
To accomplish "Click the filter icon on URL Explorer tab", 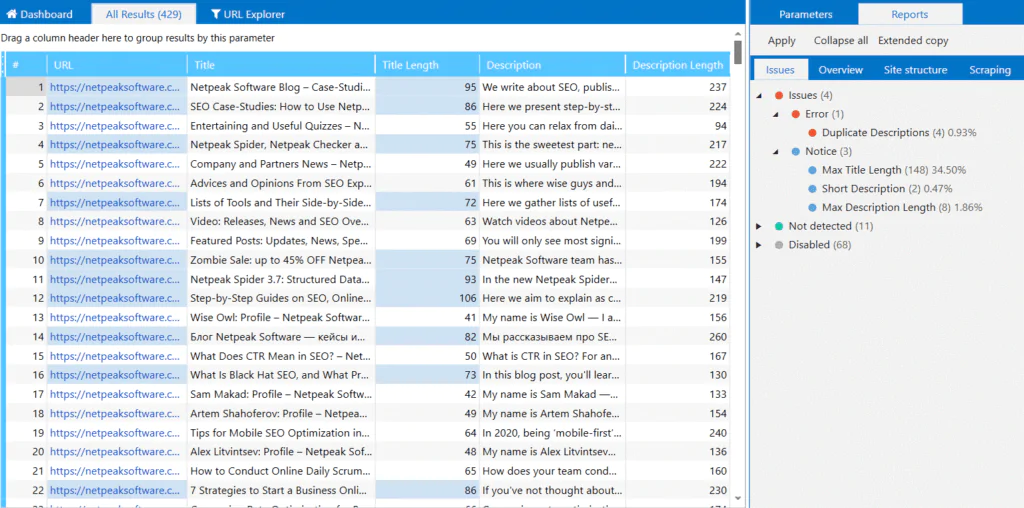I will tap(216, 14).
